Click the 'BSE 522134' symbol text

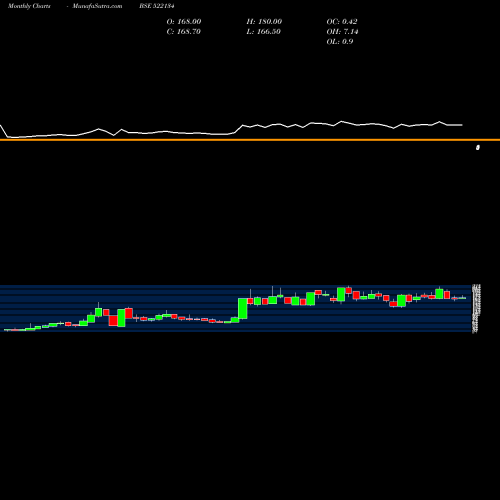(157, 6)
